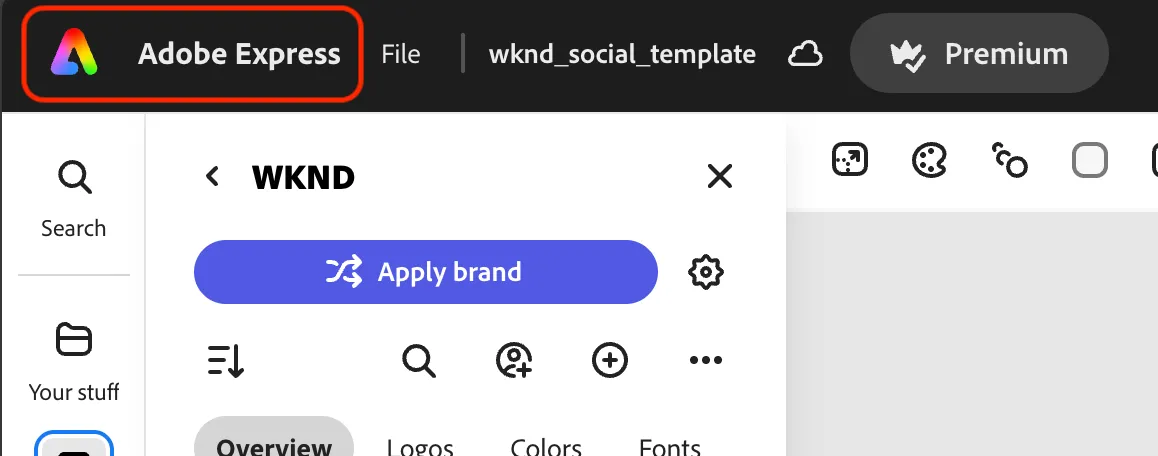This screenshot has height=456, width=1158.
Task: Click the resize icon in toolbar
Action: [x=849, y=160]
